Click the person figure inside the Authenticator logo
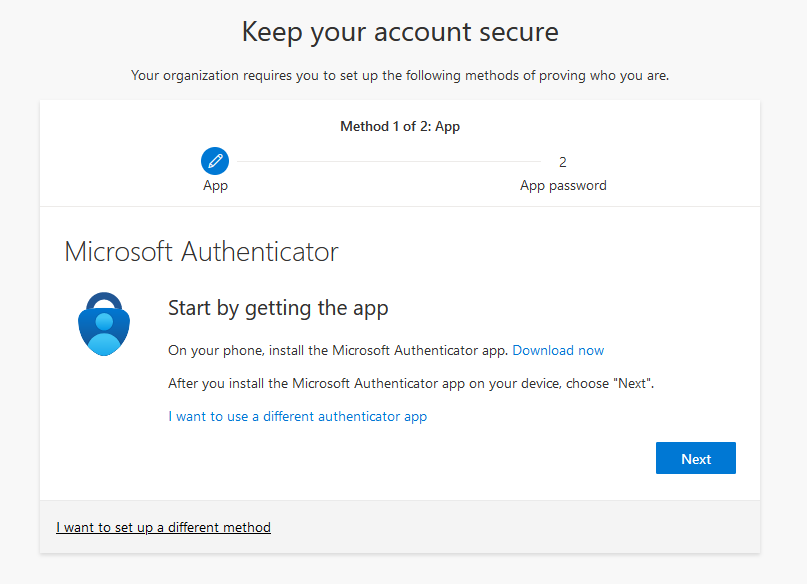Screen dimensions: 807x584 (x=104, y=333)
